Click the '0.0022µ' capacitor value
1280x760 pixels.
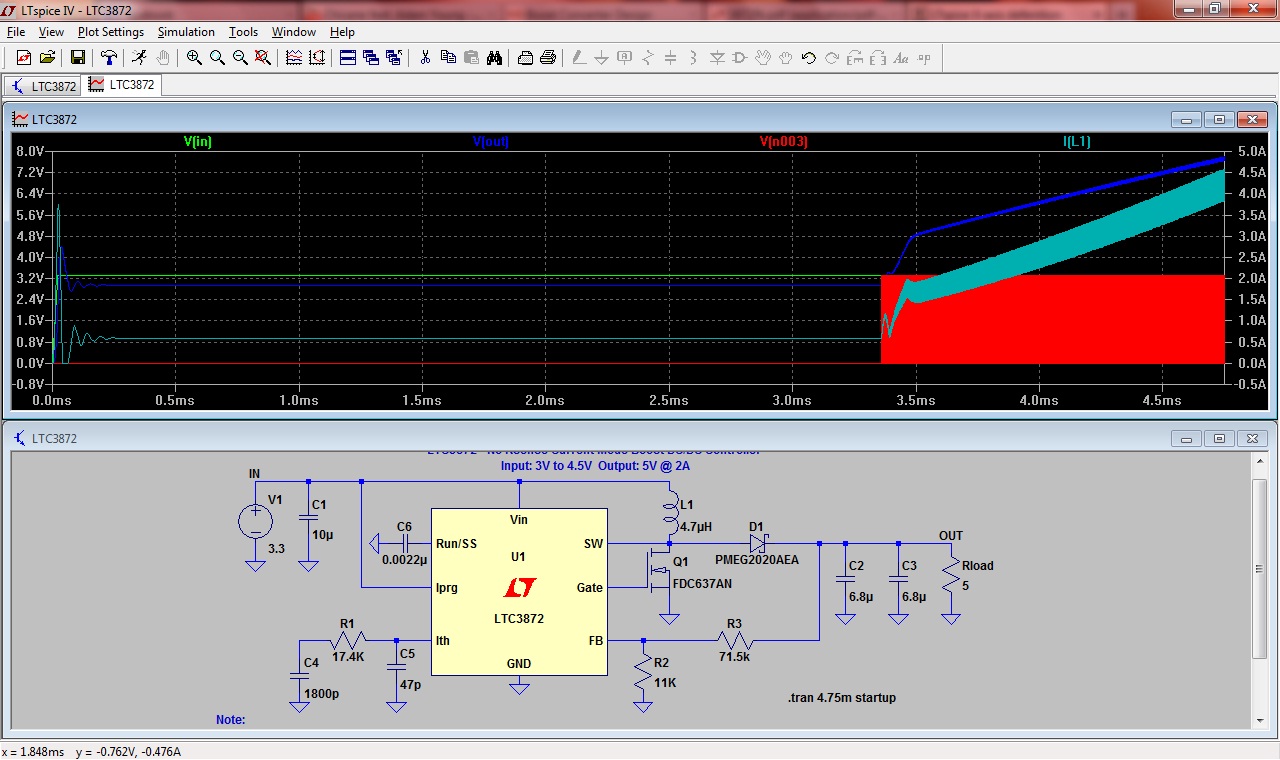point(404,560)
